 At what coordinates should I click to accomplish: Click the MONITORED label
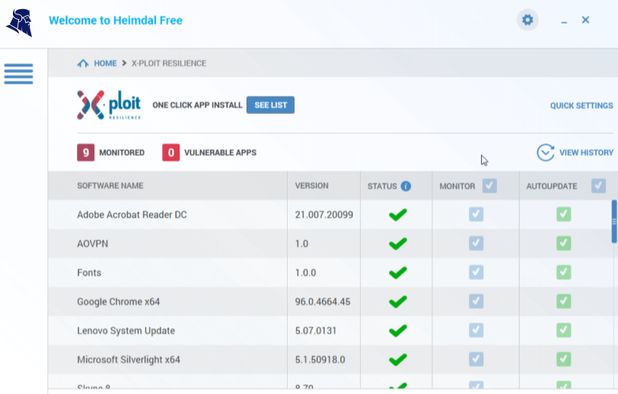tap(122, 152)
